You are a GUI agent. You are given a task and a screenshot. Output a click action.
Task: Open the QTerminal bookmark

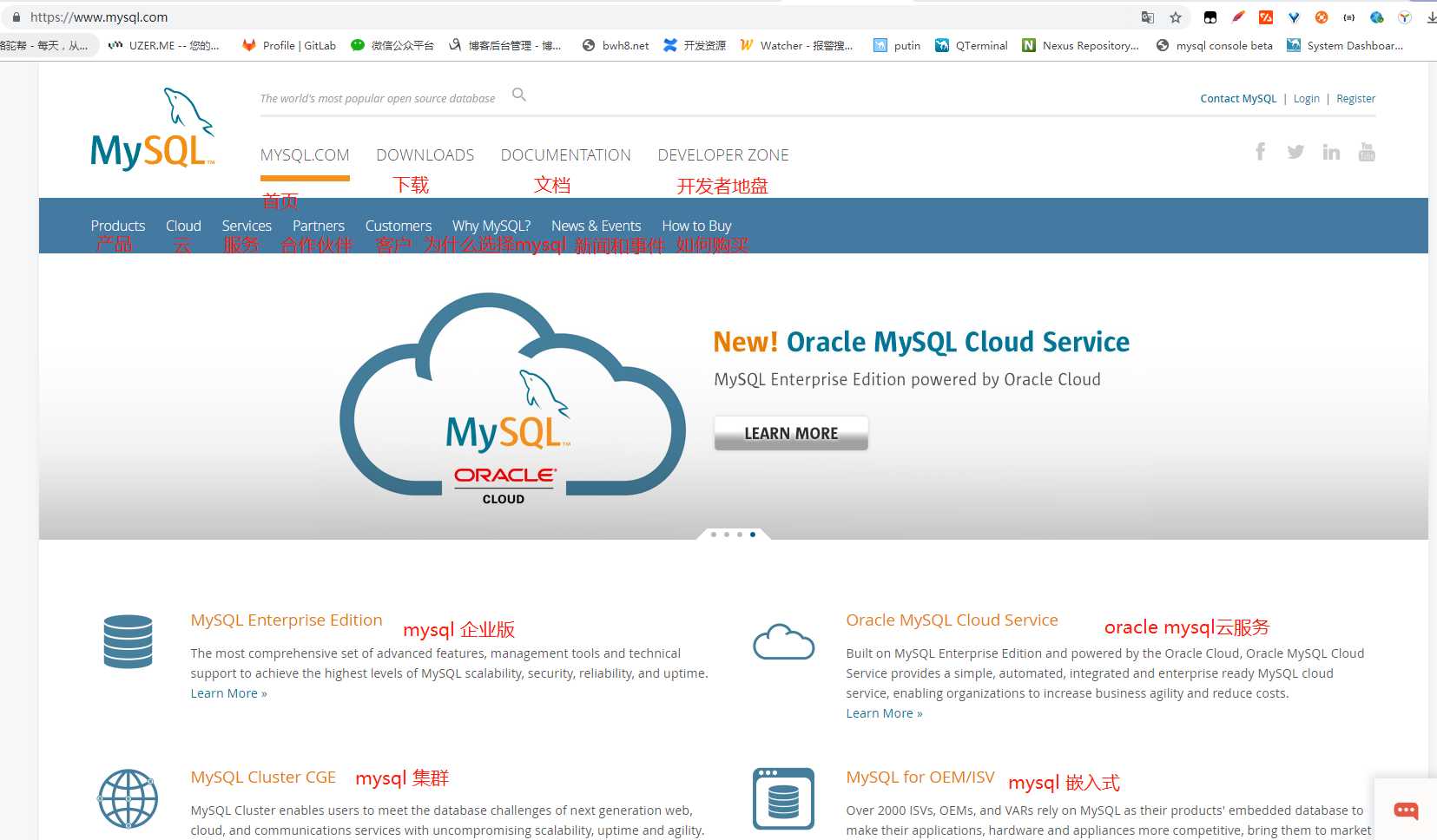tap(971, 45)
